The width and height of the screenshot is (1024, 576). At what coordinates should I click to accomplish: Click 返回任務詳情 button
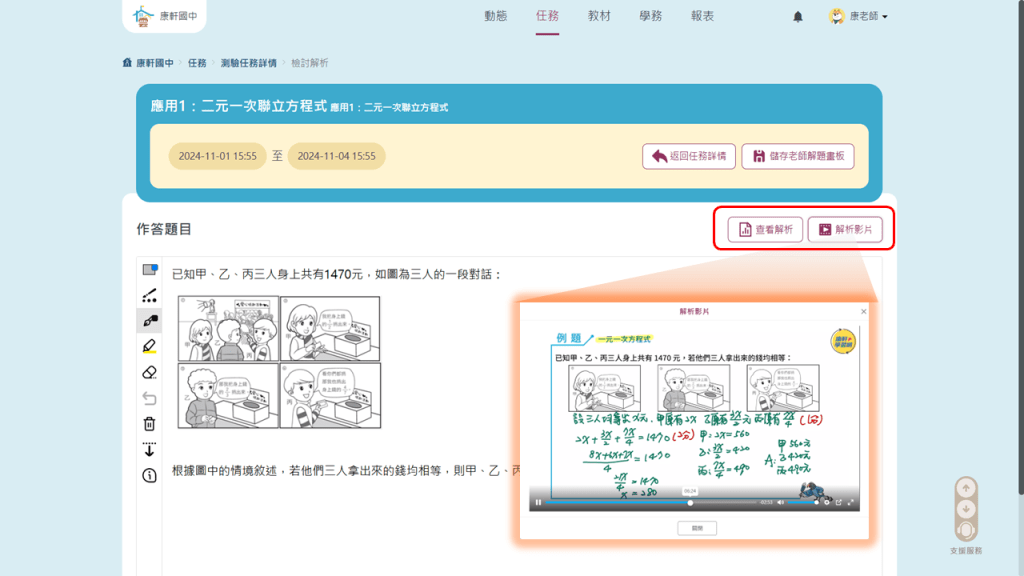tap(689, 157)
